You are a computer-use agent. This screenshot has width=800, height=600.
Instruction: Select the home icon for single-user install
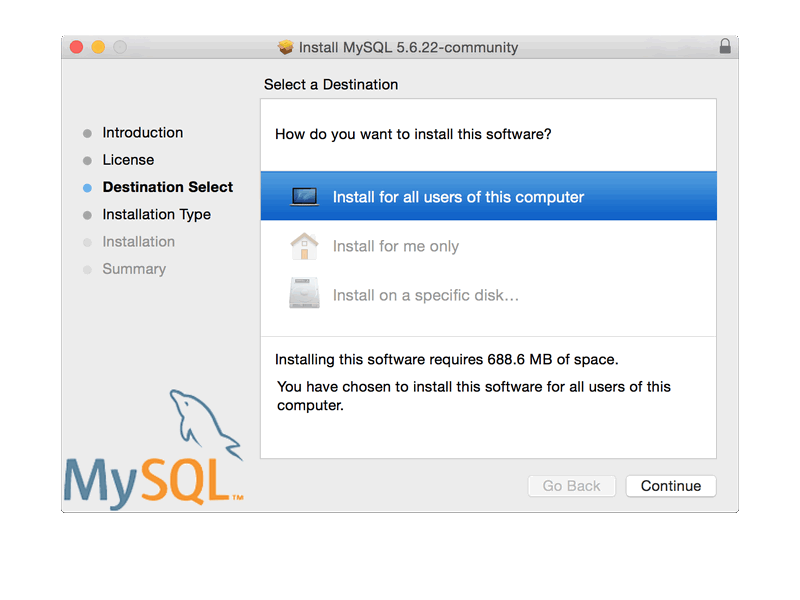coord(304,245)
